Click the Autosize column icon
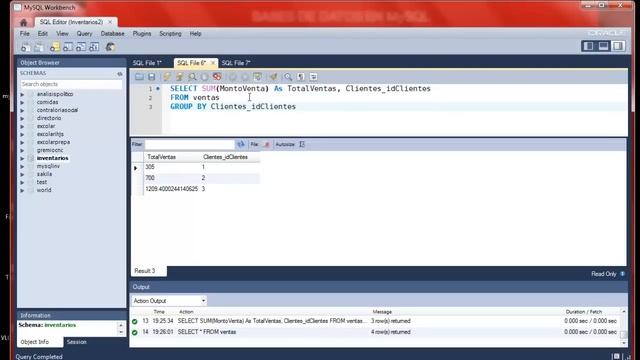This screenshot has width=640, height=360. click(x=302, y=144)
